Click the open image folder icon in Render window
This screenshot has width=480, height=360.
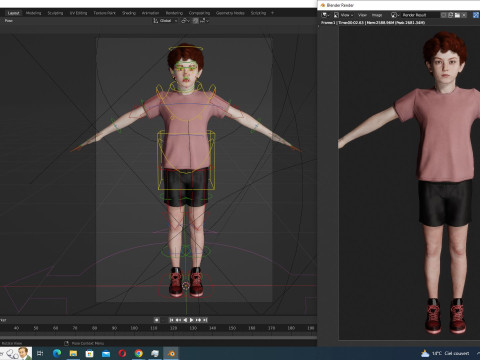(x=457, y=15)
